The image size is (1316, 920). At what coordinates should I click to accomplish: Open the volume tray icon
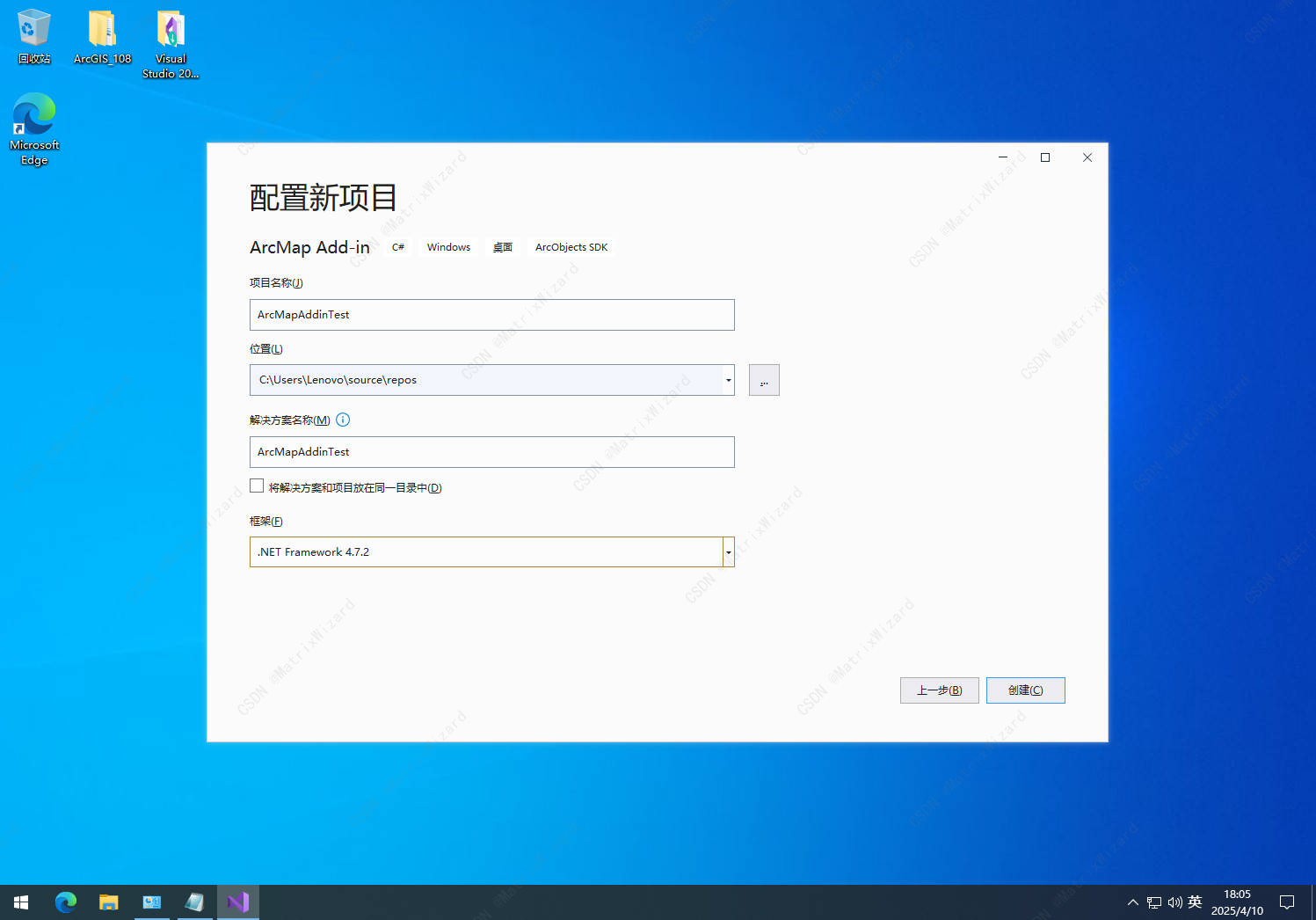(1174, 902)
